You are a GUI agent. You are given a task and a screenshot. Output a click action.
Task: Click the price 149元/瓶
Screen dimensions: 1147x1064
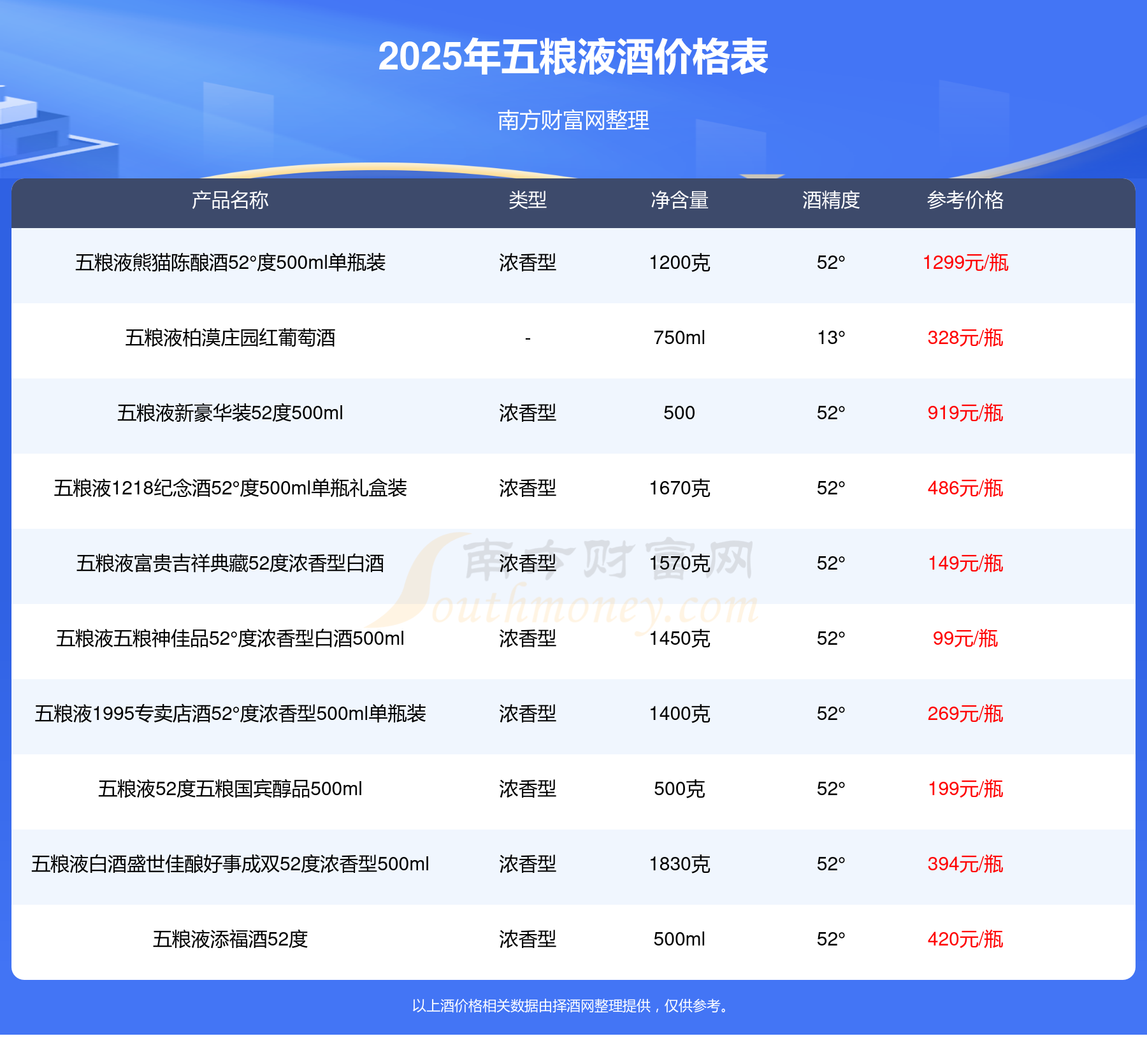click(965, 563)
